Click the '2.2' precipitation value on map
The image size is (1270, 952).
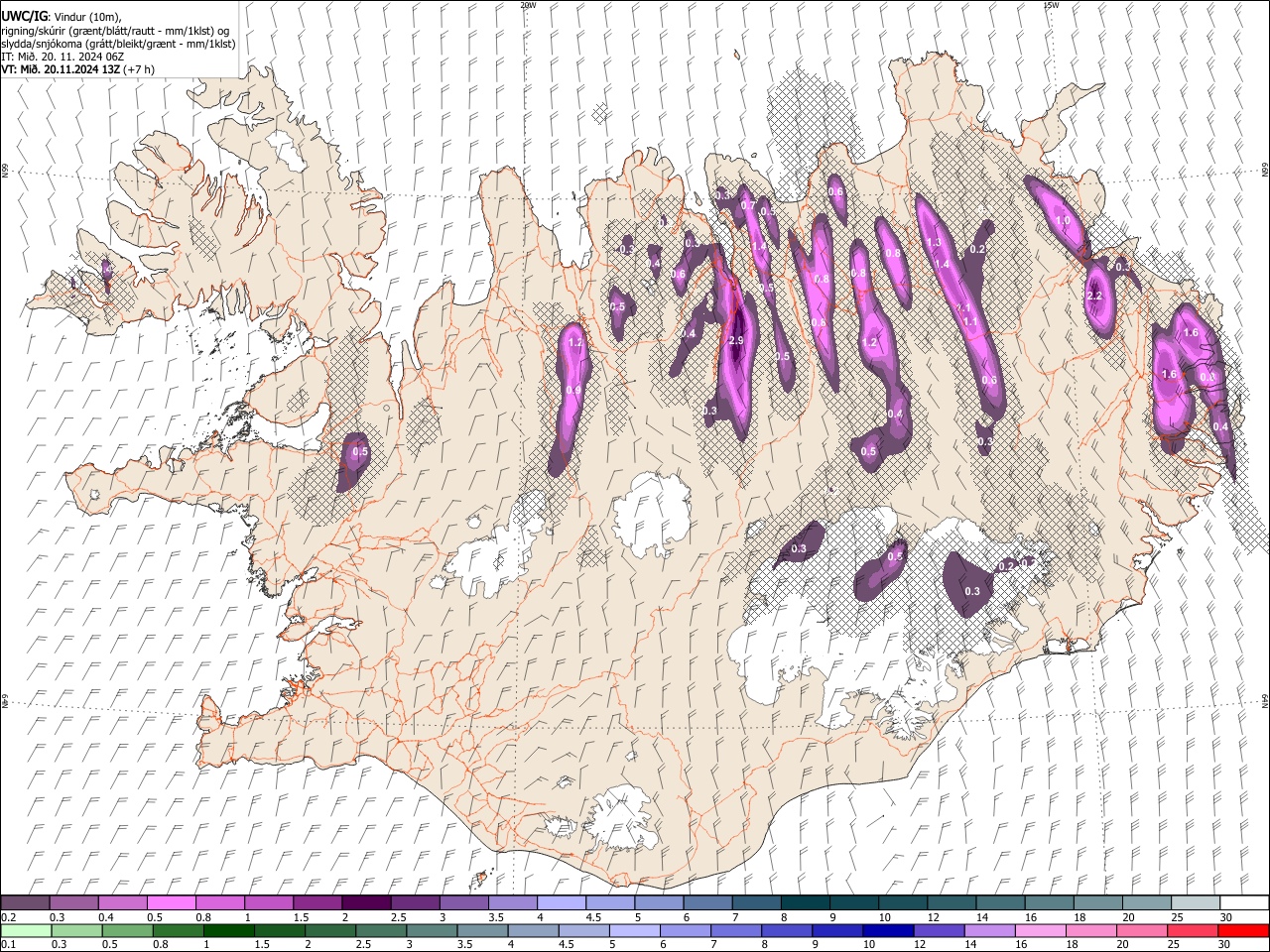pyautogui.click(x=1095, y=297)
